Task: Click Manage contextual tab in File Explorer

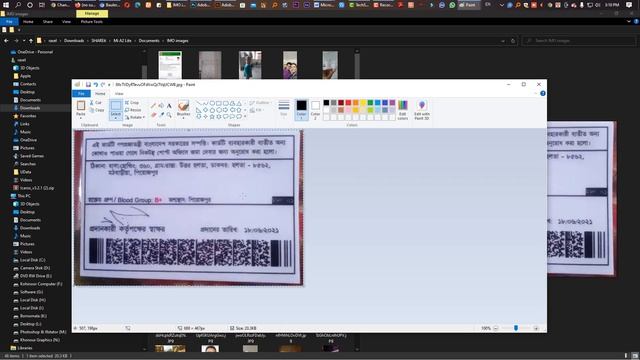Action: click(x=92, y=13)
